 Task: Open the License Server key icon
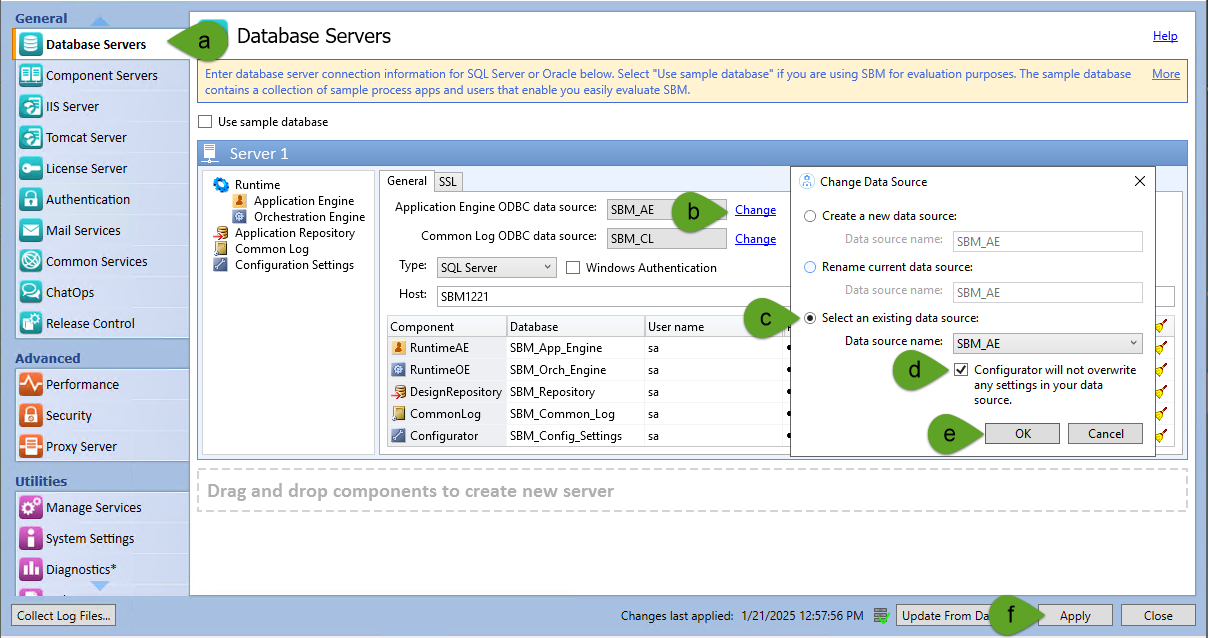31,168
